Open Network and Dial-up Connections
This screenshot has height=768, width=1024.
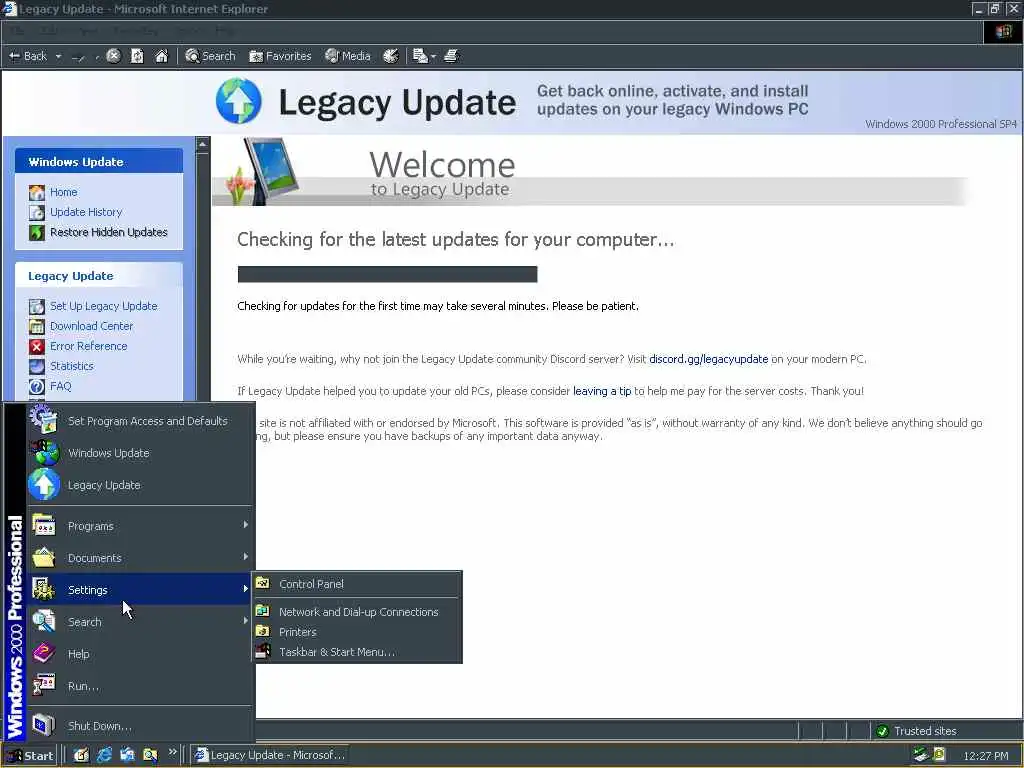tap(357, 612)
